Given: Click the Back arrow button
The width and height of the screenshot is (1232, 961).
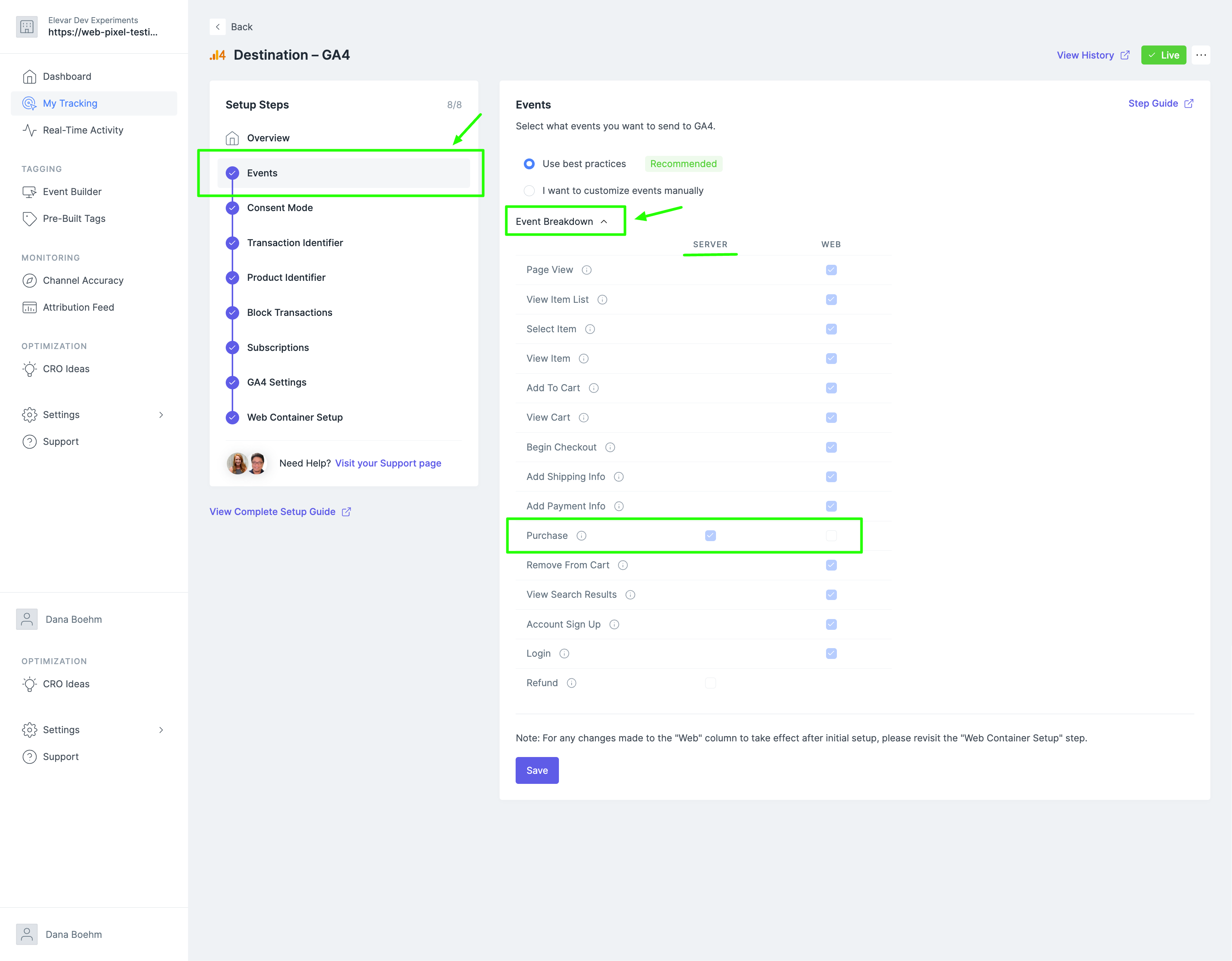Looking at the screenshot, I should [x=218, y=26].
